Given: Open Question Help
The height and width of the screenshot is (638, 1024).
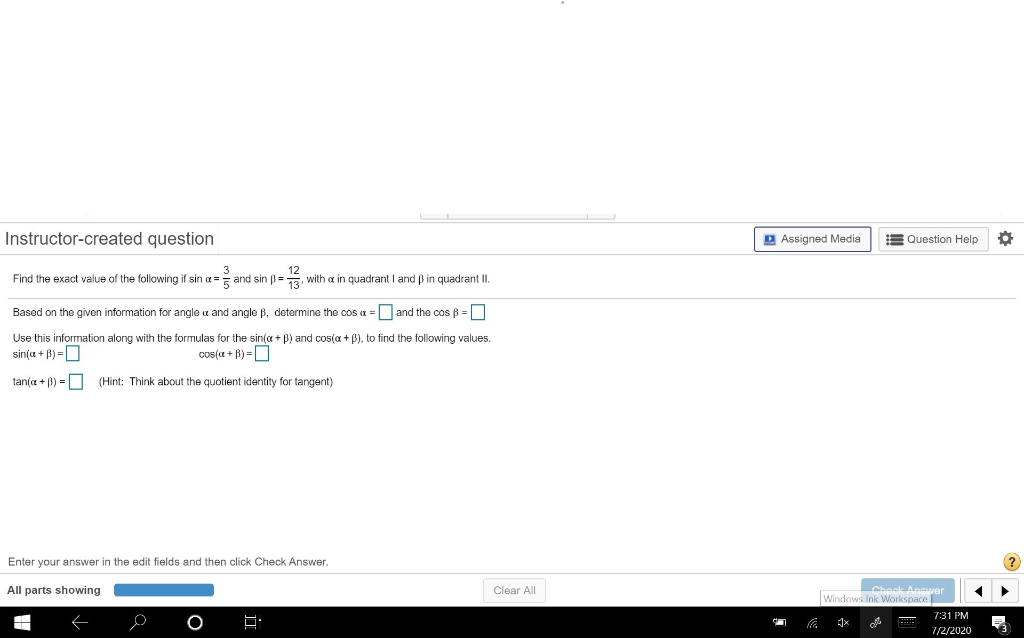Looking at the screenshot, I should [932, 239].
